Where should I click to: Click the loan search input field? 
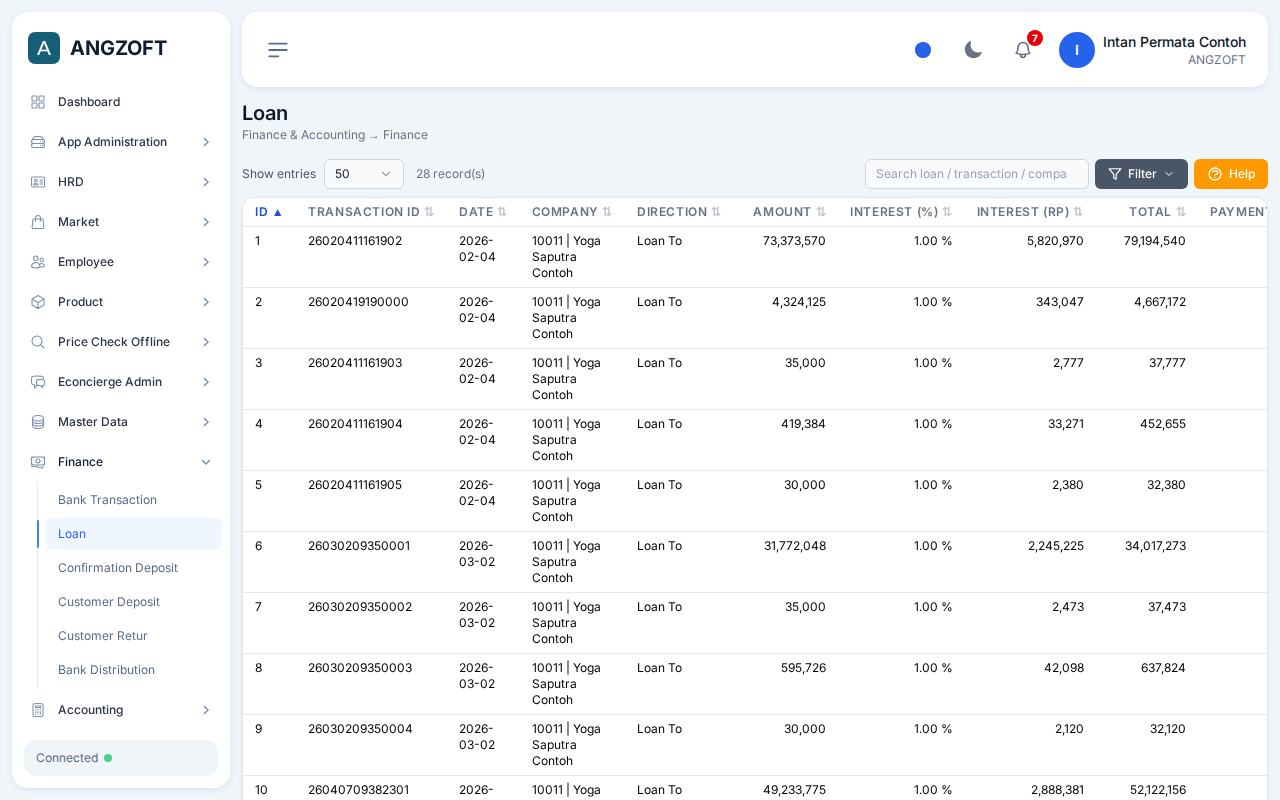[977, 174]
